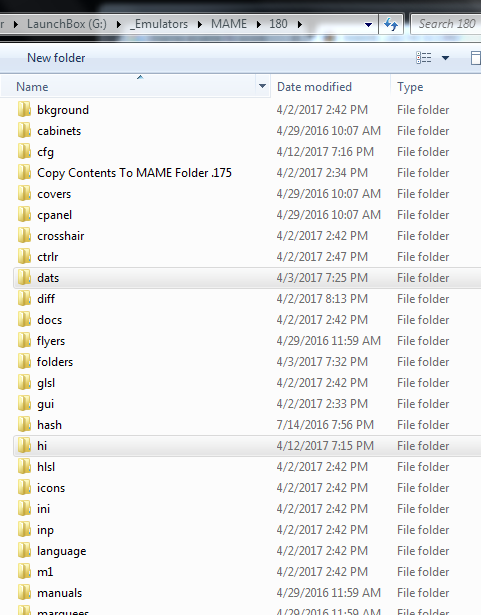
Task: Select the folder named language
Action: pyautogui.click(x=61, y=551)
